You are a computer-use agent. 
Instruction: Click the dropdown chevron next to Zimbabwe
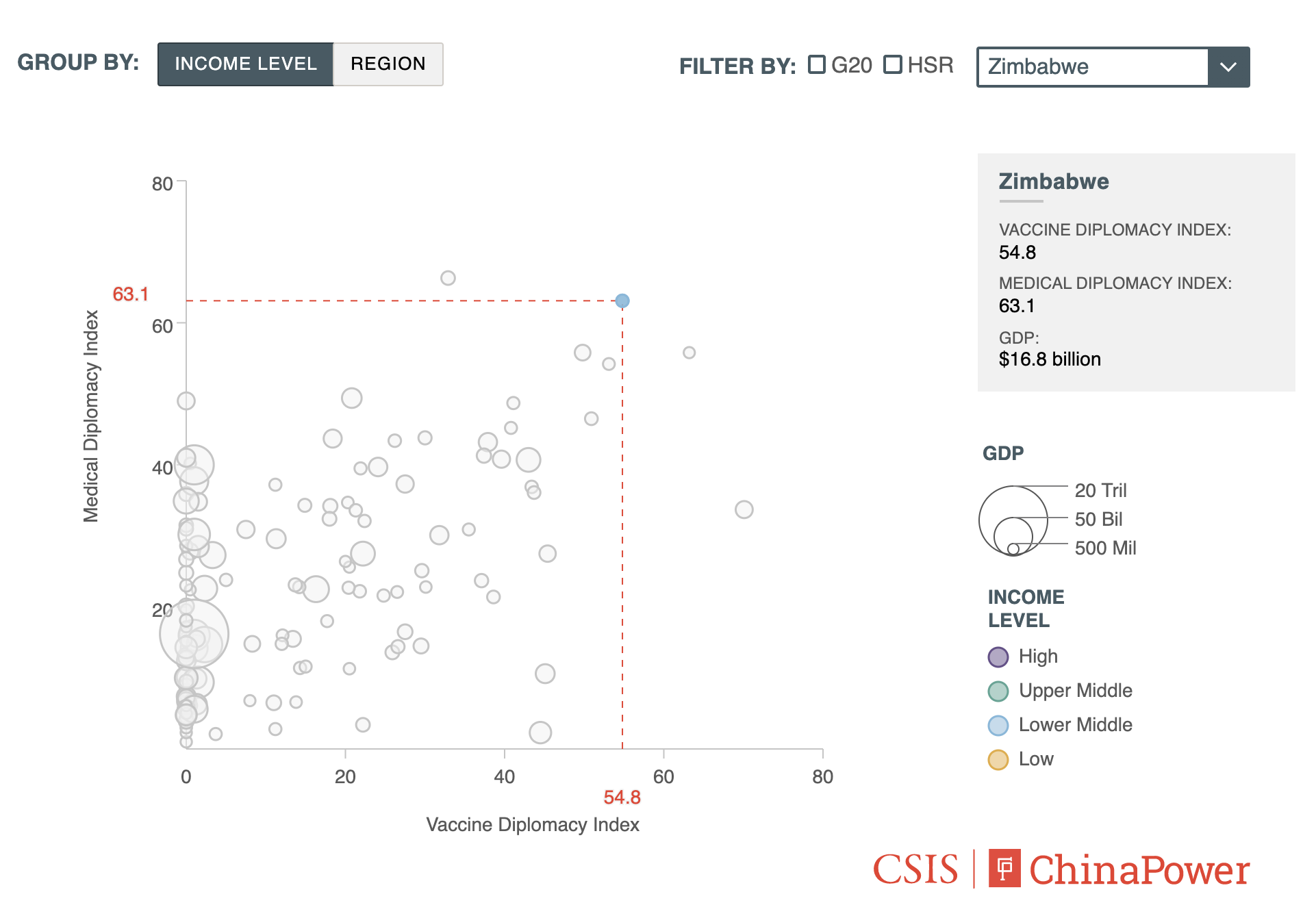point(1228,66)
